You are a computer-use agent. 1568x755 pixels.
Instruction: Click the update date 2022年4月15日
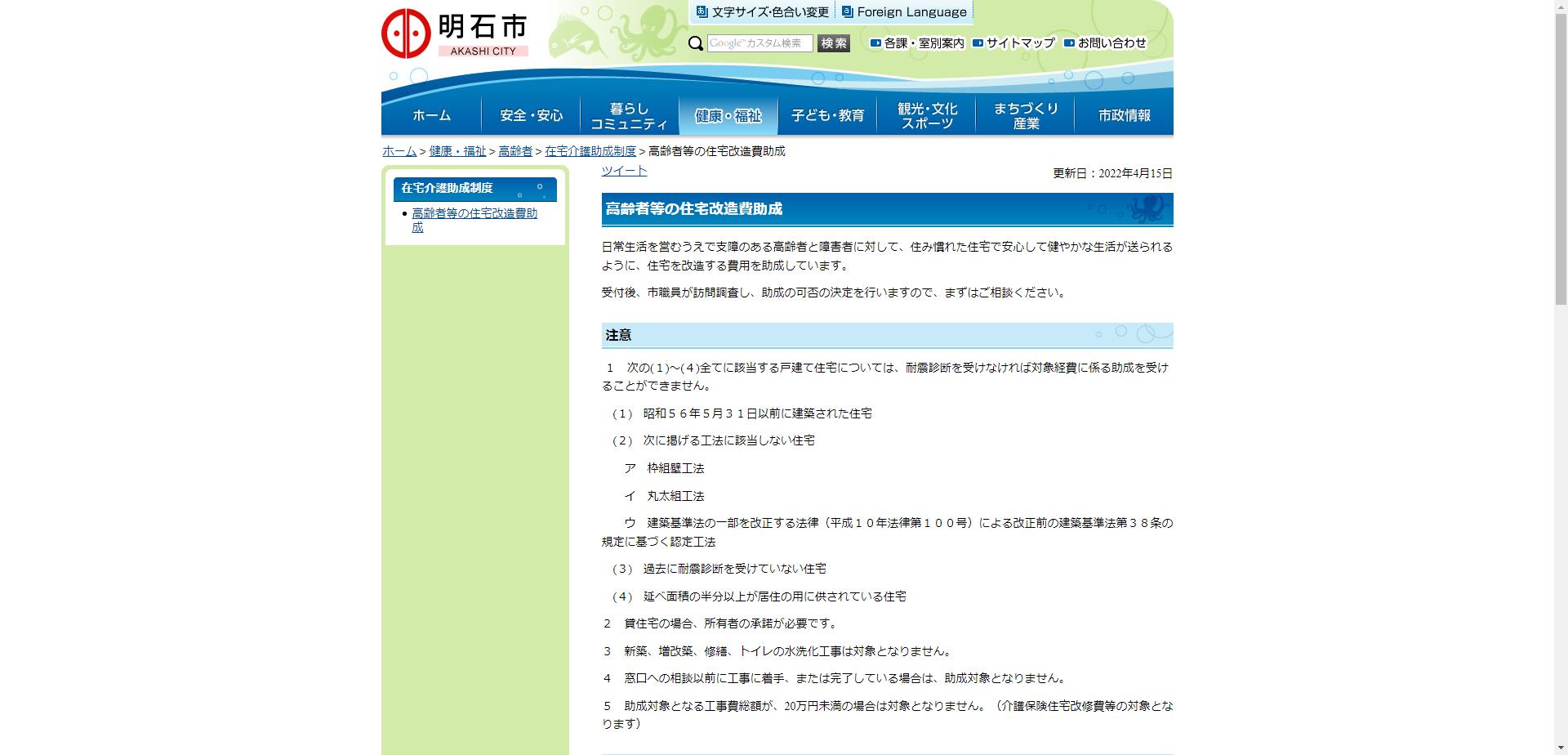coord(1135,173)
